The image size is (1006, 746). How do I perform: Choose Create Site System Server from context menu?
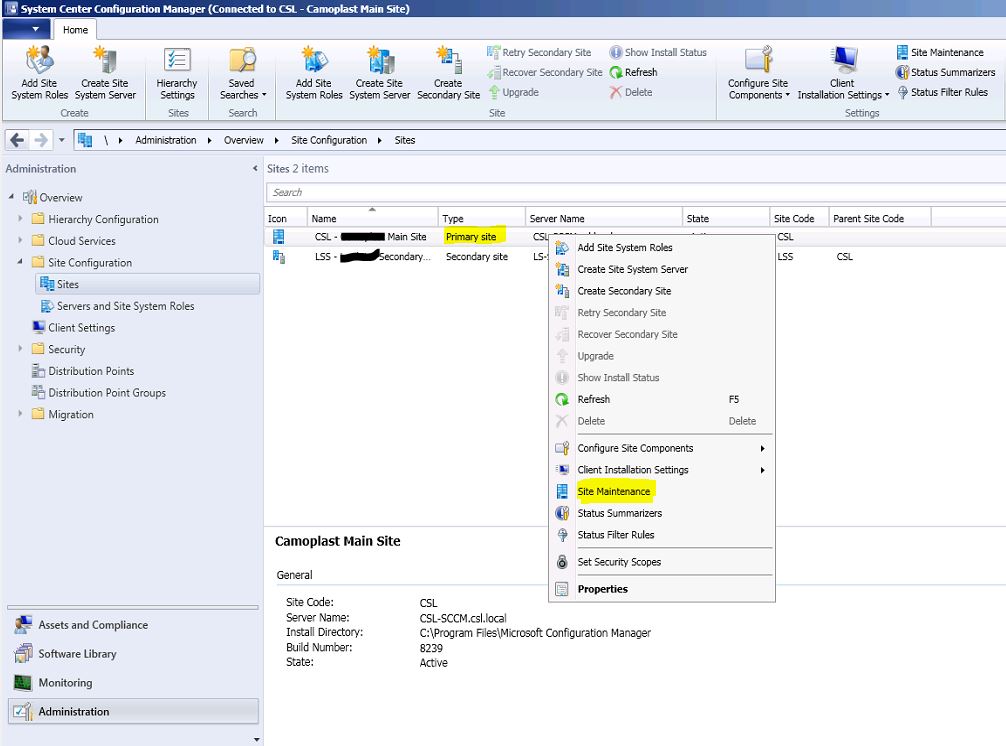661,269
